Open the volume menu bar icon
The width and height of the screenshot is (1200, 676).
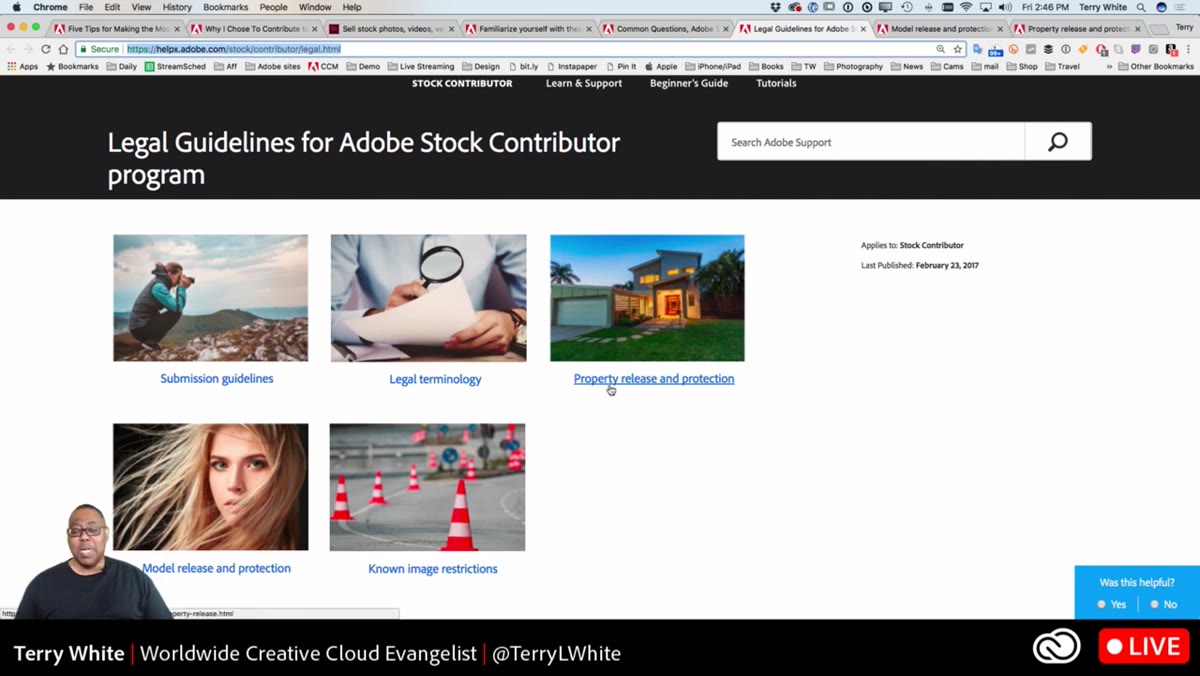[x=1005, y=7]
